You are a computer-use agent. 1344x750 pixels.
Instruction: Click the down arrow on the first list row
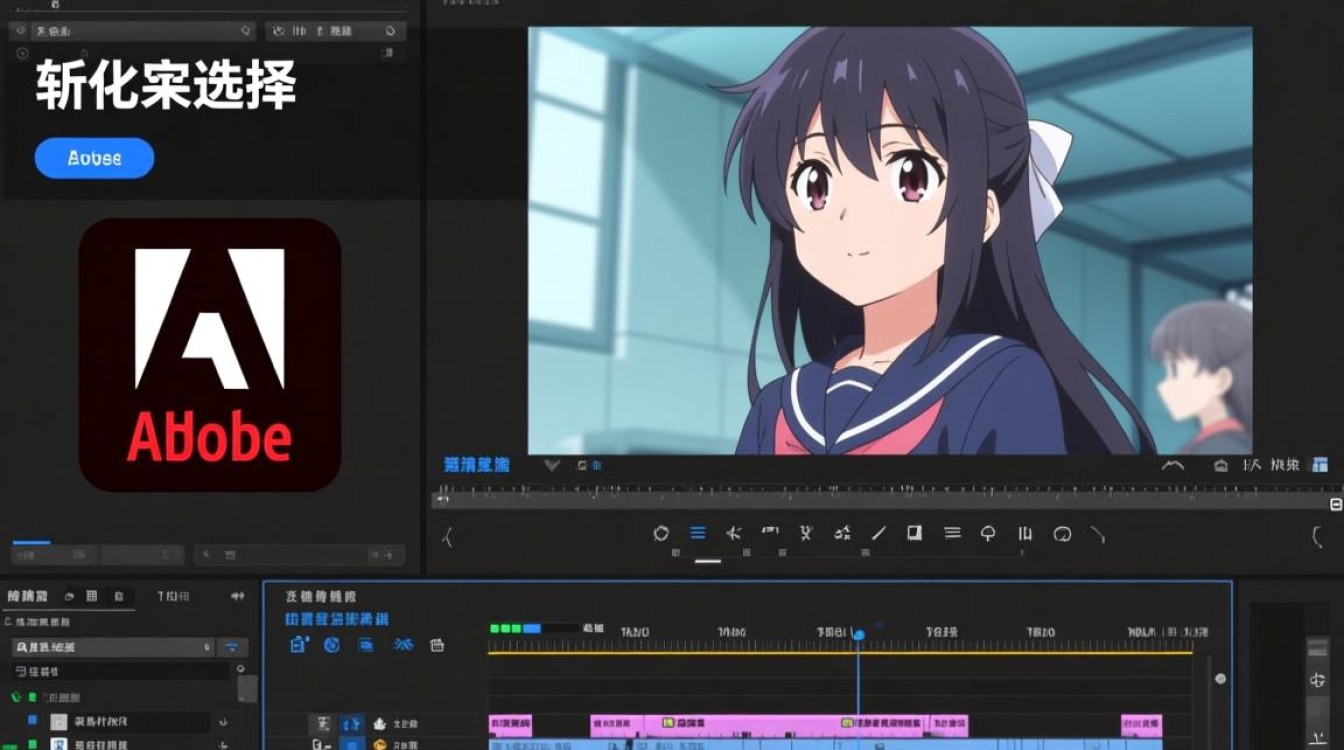[x=223, y=721]
